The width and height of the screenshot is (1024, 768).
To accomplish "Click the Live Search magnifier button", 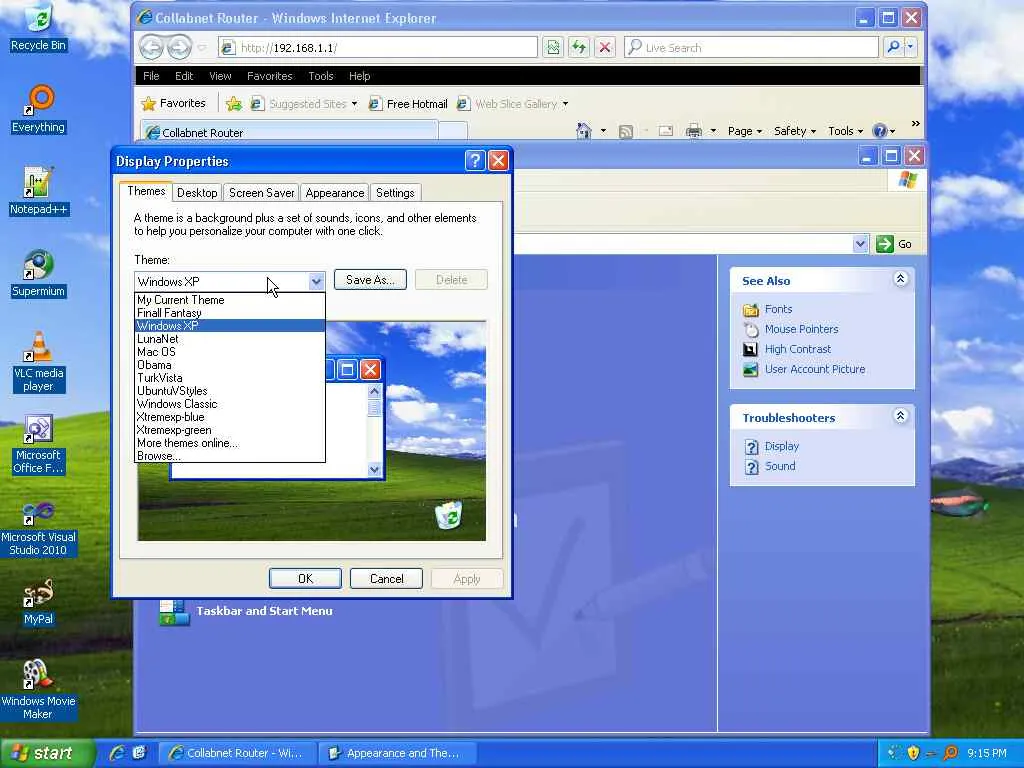I will [893, 47].
